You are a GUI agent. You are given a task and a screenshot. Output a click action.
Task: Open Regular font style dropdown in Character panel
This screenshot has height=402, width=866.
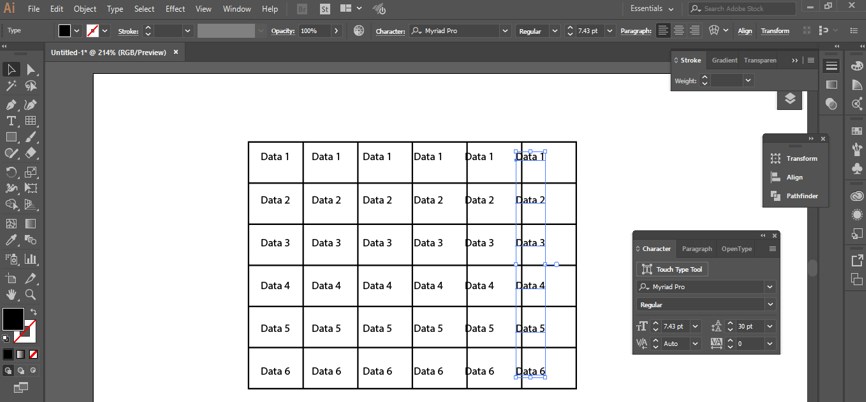770,304
